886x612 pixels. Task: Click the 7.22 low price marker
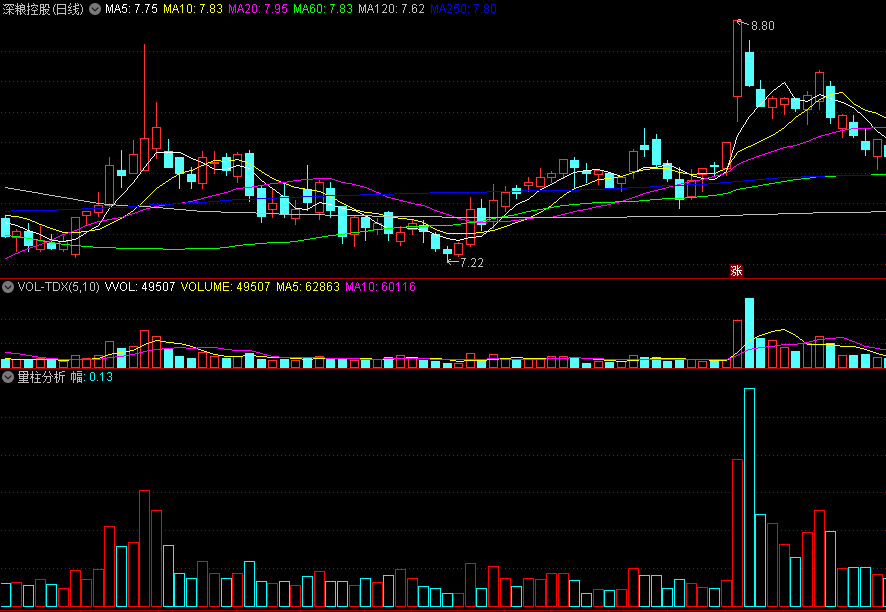tap(472, 263)
